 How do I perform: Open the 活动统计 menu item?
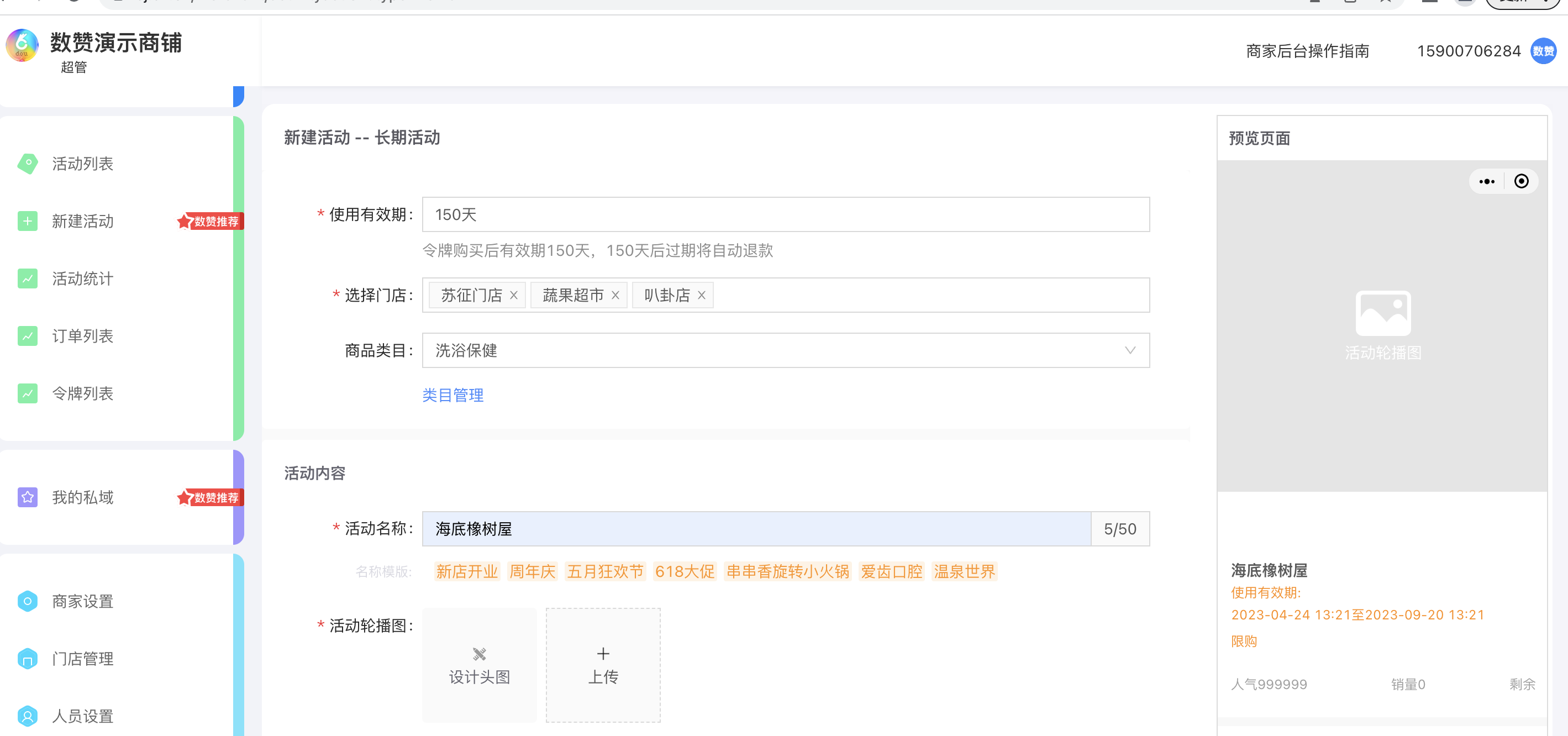(x=82, y=279)
